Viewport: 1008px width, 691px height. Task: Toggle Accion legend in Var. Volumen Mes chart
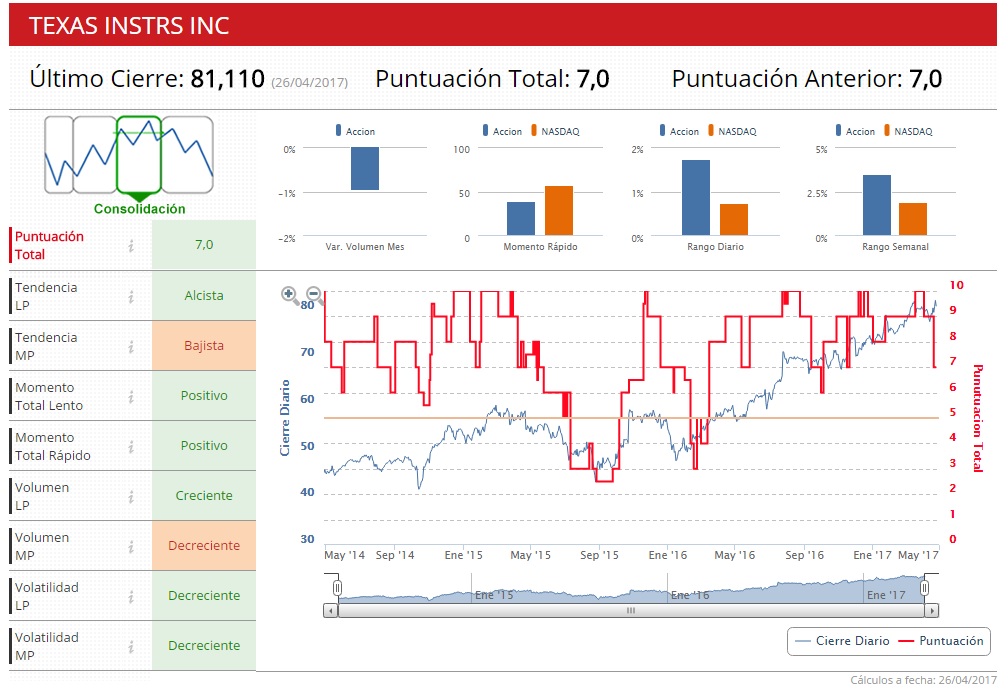point(355,130)
